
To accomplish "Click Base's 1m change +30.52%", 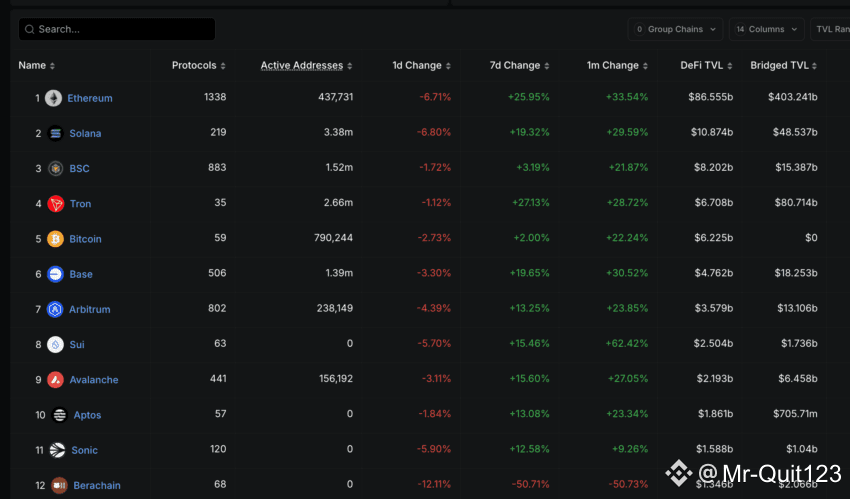I will 627,273.
